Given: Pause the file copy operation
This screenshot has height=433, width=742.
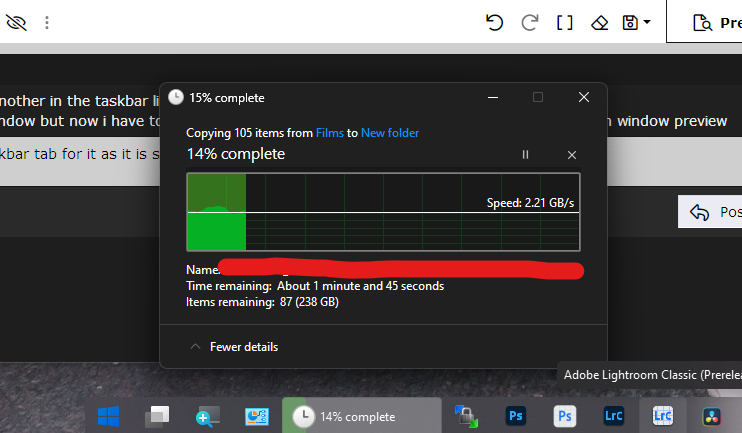Looking at the screenshot, I should [x=525, y=155].
